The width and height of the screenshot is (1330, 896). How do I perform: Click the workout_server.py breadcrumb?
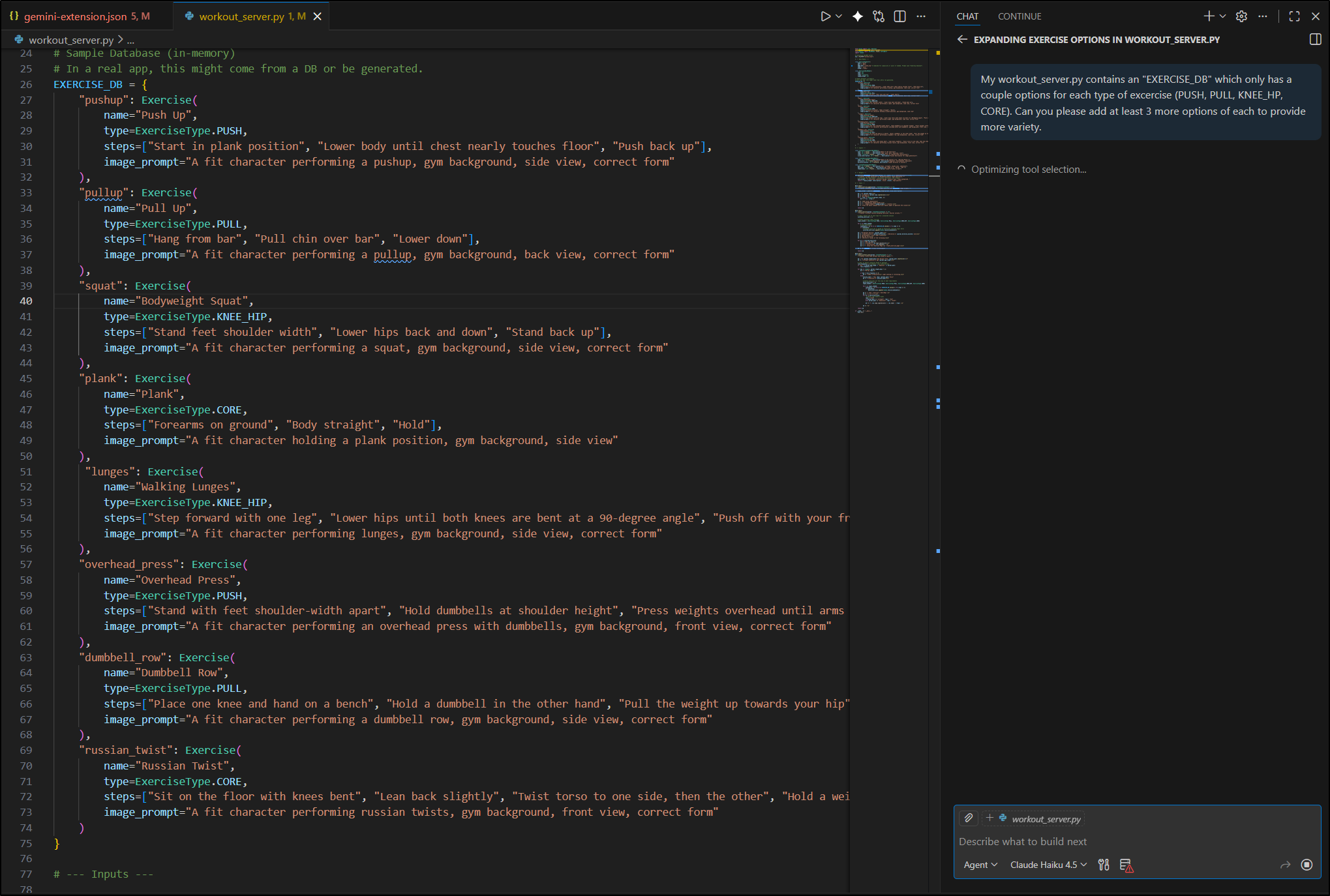click(70, 40)
